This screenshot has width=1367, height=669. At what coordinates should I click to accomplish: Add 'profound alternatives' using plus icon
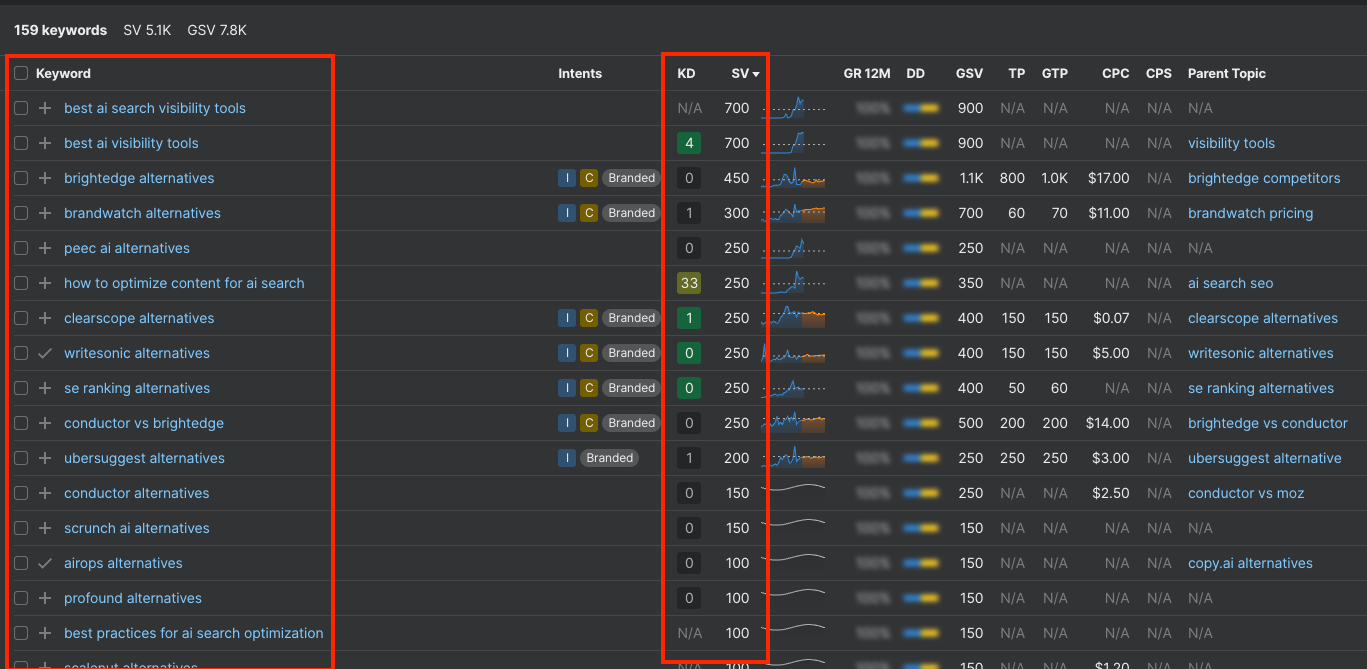coord(45,598)
